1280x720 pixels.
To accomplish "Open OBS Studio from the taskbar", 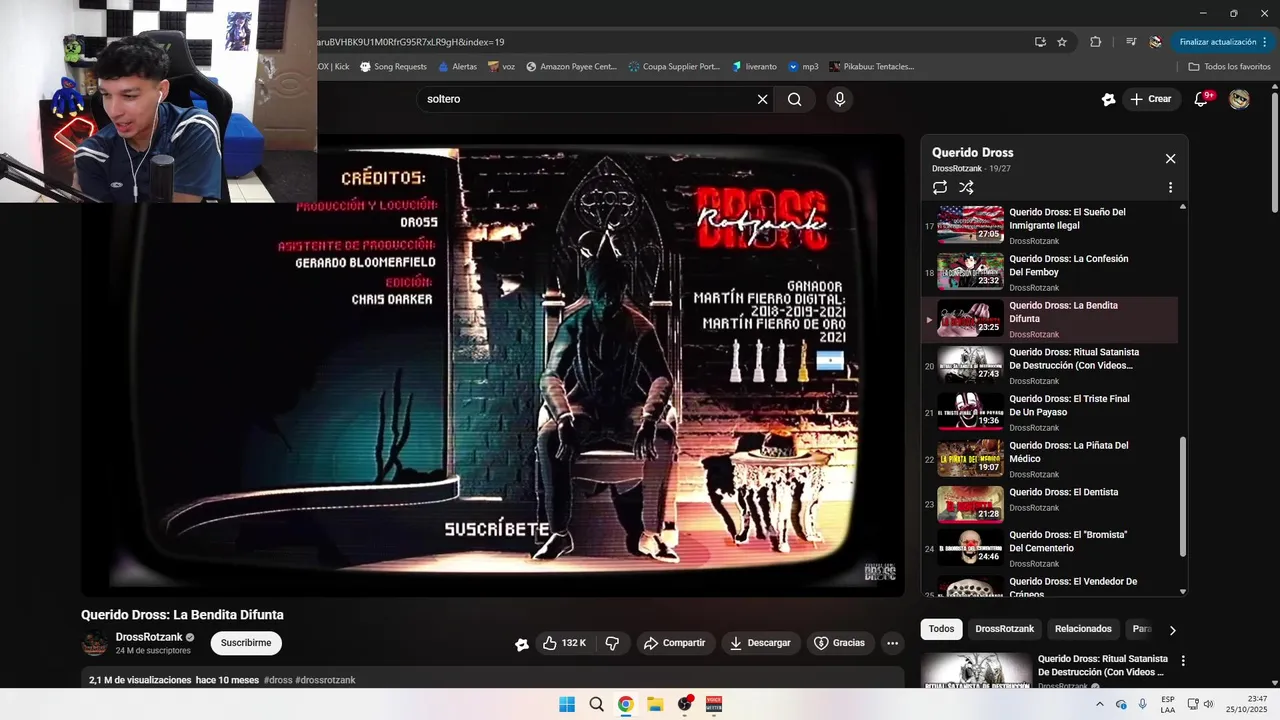I will [x=685, y=704].
